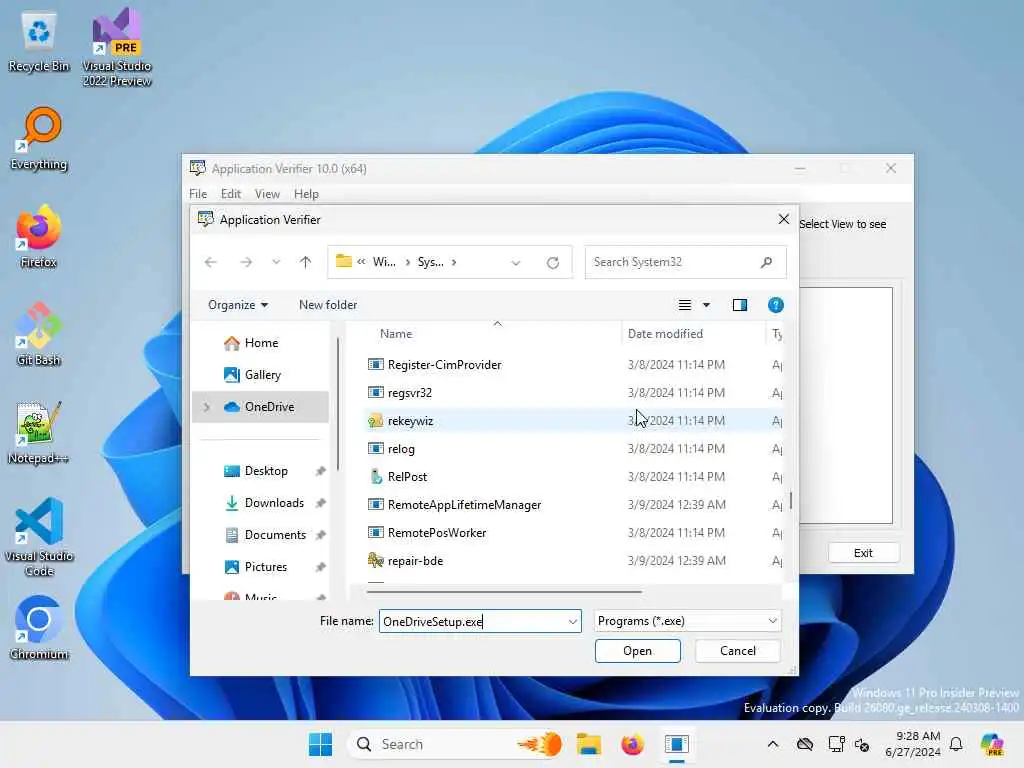Viewport: 1024px width, 768px height.
Task: Click the taskbar Search box
Action: point(456,744)
